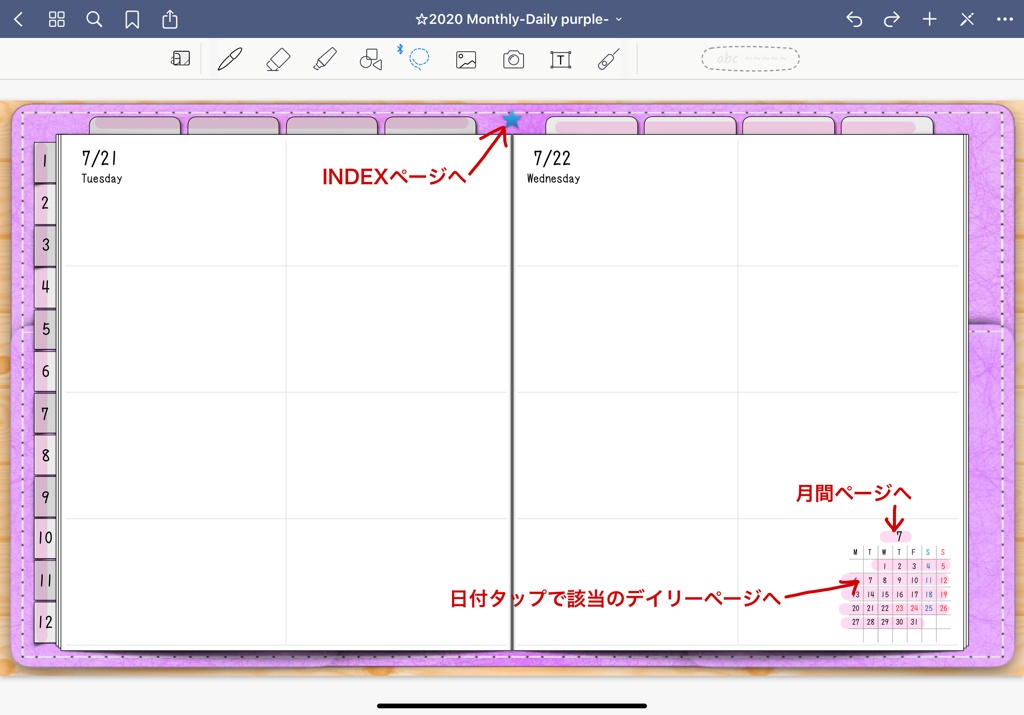
Task: Tap the pink 7 tab to open monthly page
Action: click(897, 536)
